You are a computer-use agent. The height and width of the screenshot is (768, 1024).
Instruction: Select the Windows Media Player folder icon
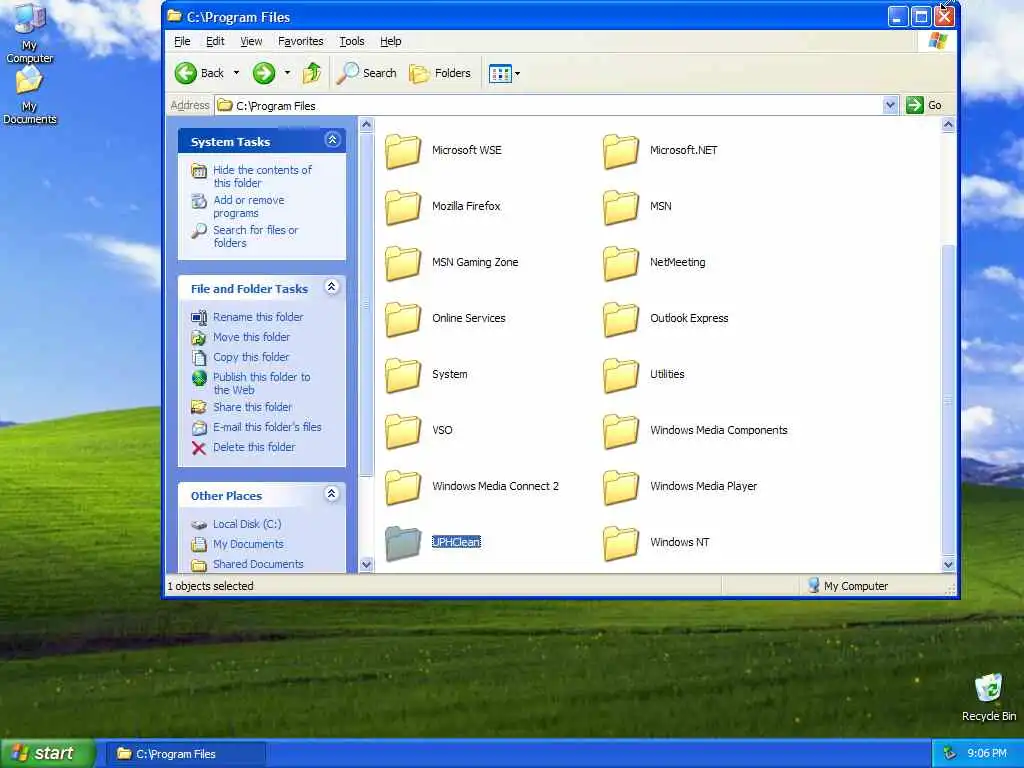click(620, 488)
